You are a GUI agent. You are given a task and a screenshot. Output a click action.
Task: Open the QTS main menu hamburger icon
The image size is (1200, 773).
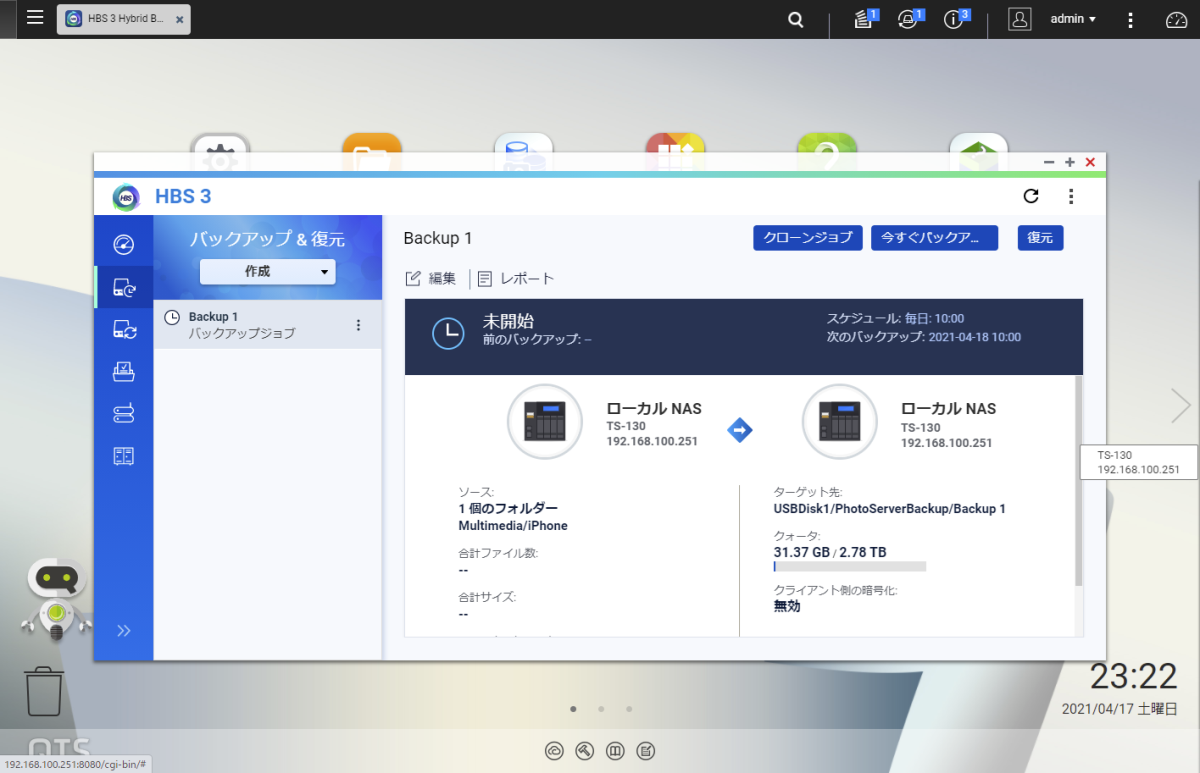[x=35, y=18]
